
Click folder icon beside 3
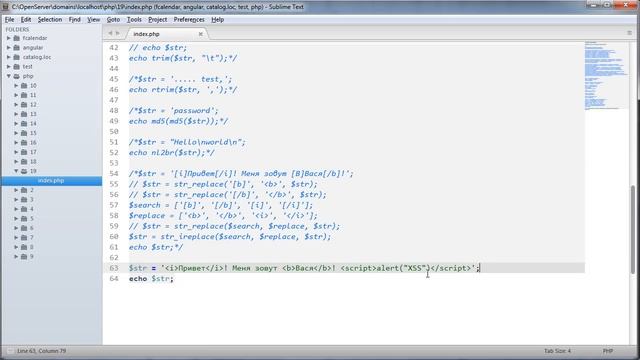pos(24,200)
